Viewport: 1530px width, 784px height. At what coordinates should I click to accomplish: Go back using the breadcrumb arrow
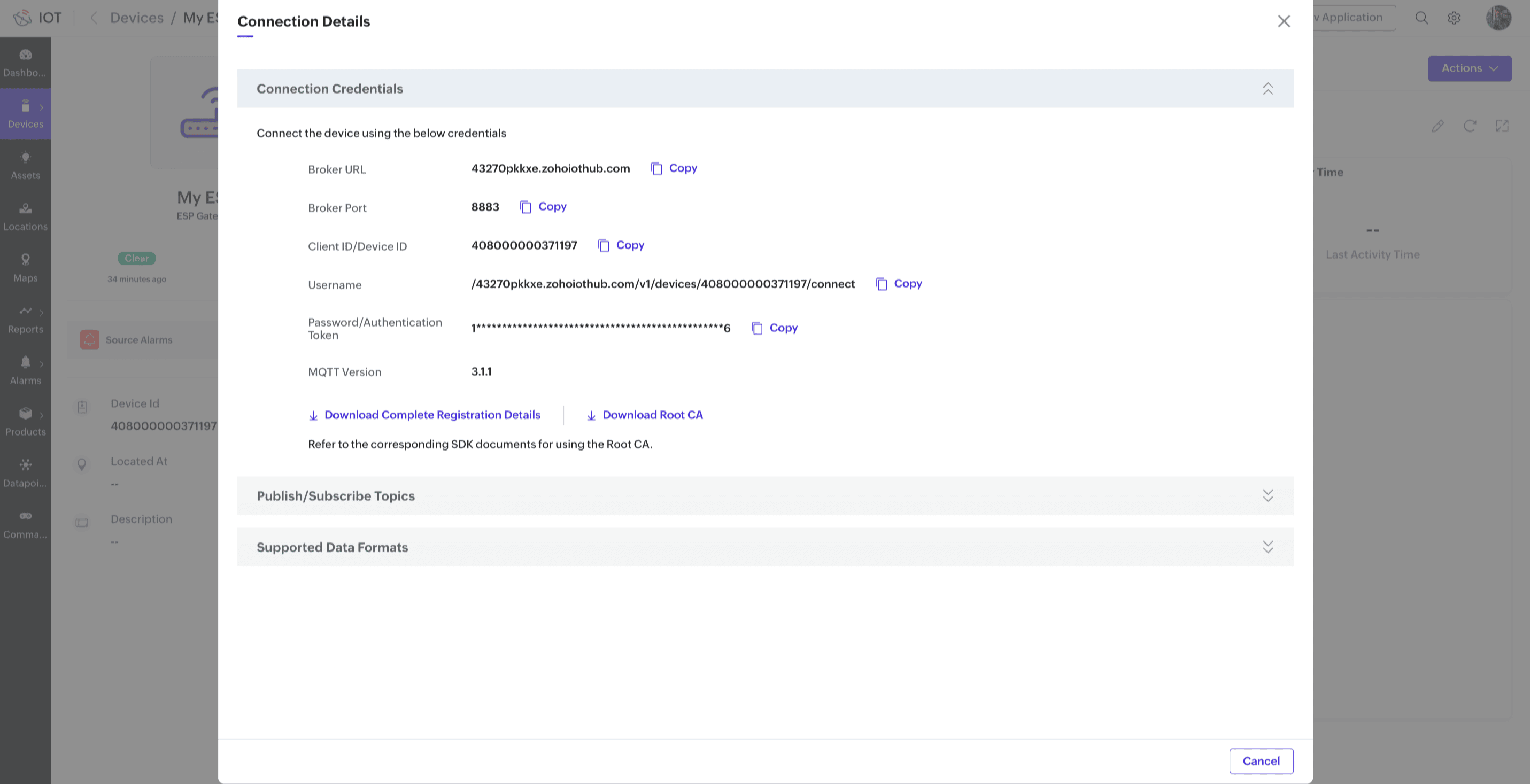(94, 18)
